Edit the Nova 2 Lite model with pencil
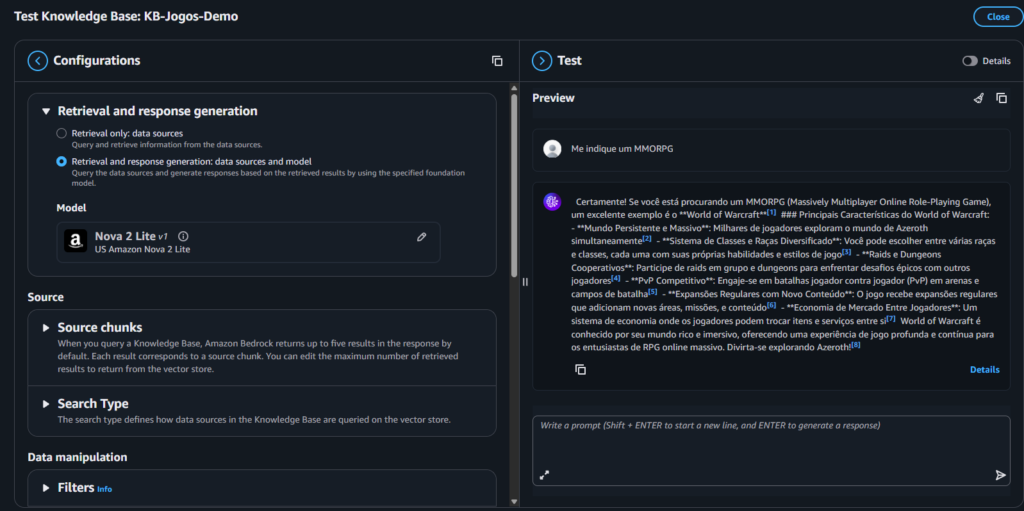This screenshot has height=511, width=1024. 422,237
